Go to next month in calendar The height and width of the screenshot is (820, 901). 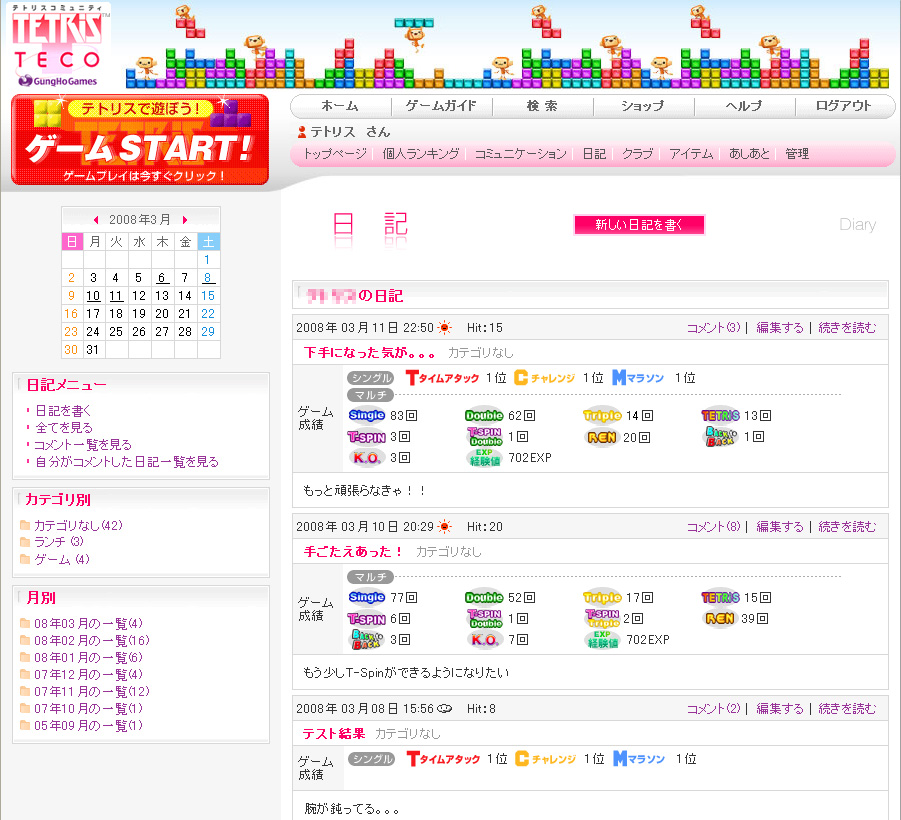pos(184,220)
